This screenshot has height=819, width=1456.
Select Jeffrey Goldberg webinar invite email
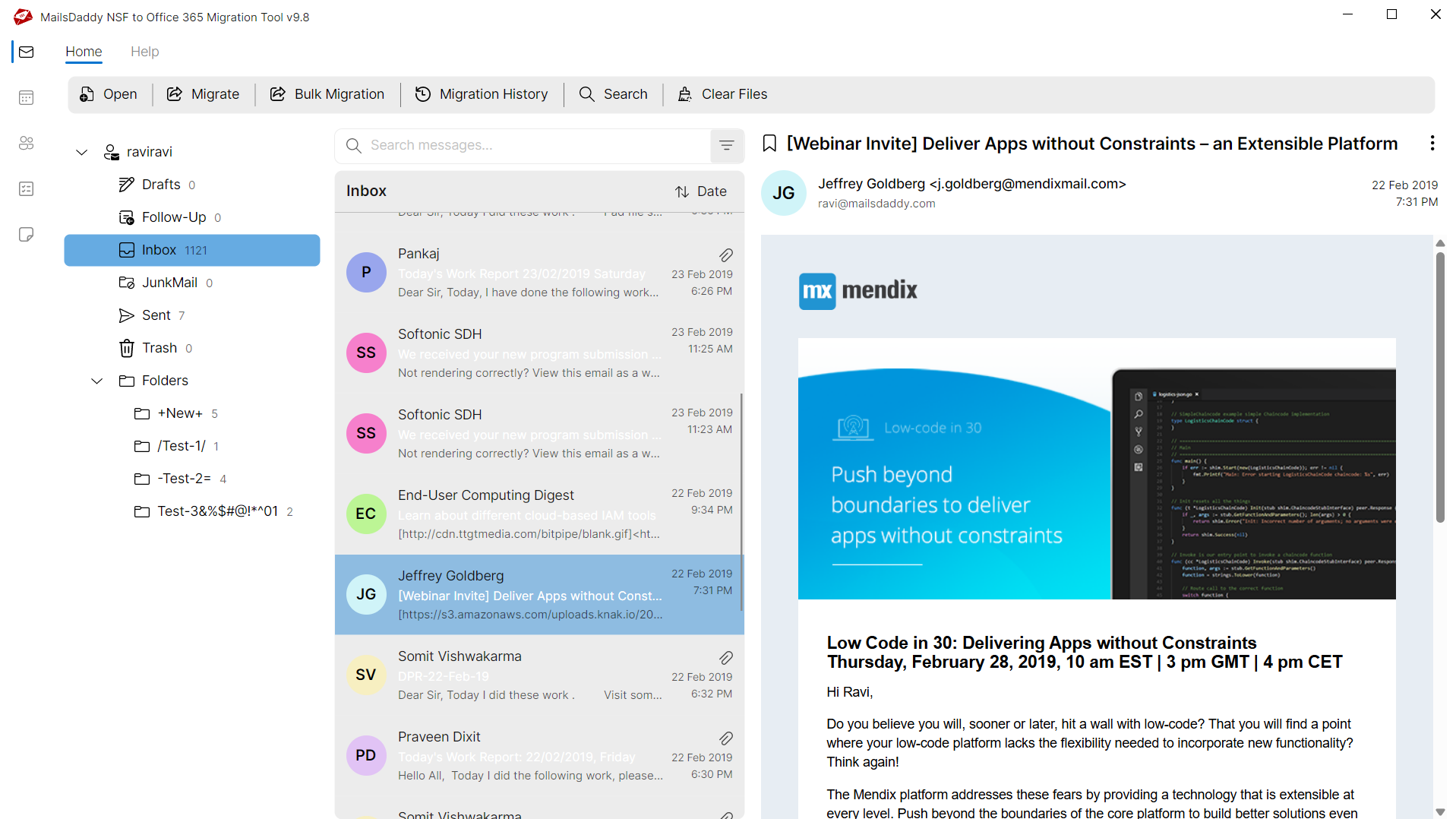point(539,595)
